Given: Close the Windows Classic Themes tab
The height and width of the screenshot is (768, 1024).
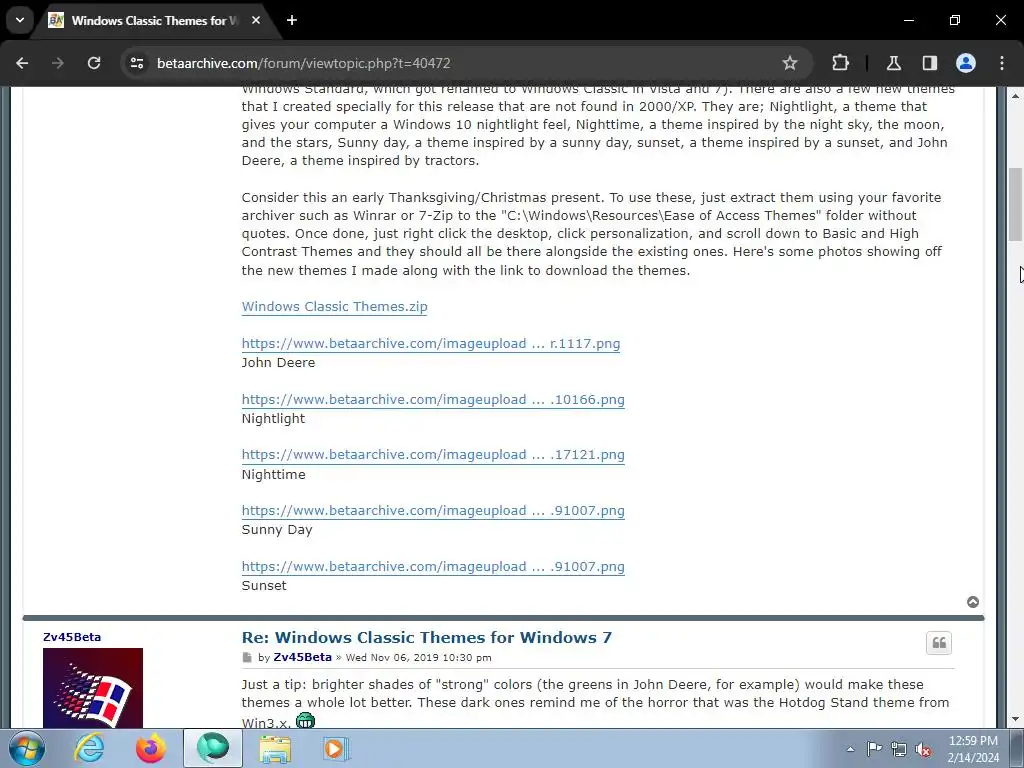Looking at the screenshot, I should pos(256,20).
